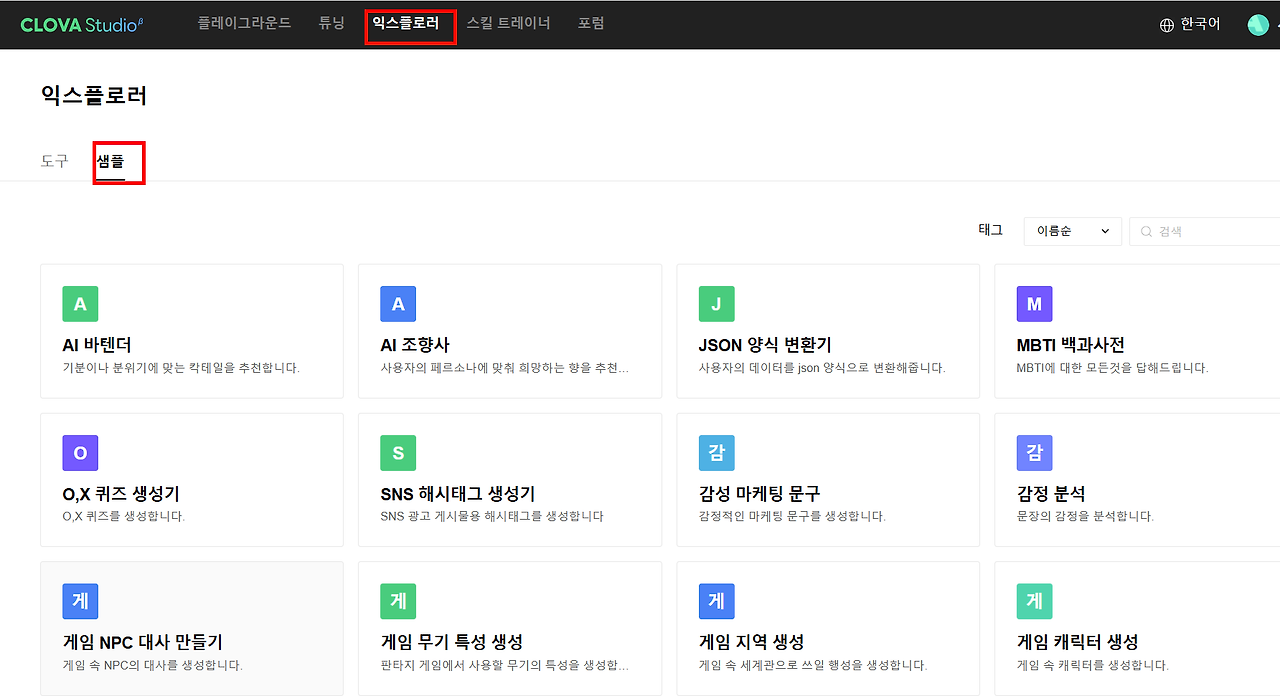Click in the 검색 search field
The image size is (1280, 696).
click(1205, 231)
